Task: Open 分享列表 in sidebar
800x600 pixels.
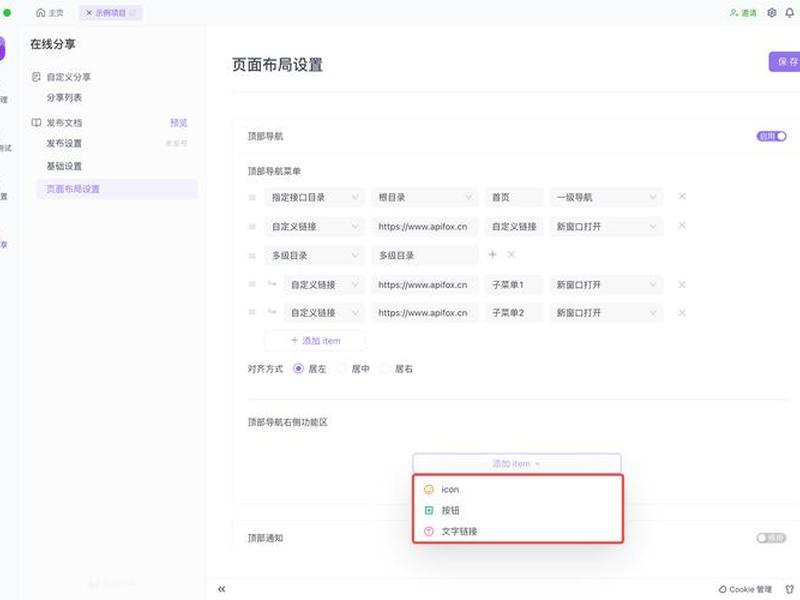Action: coord(64,97)
